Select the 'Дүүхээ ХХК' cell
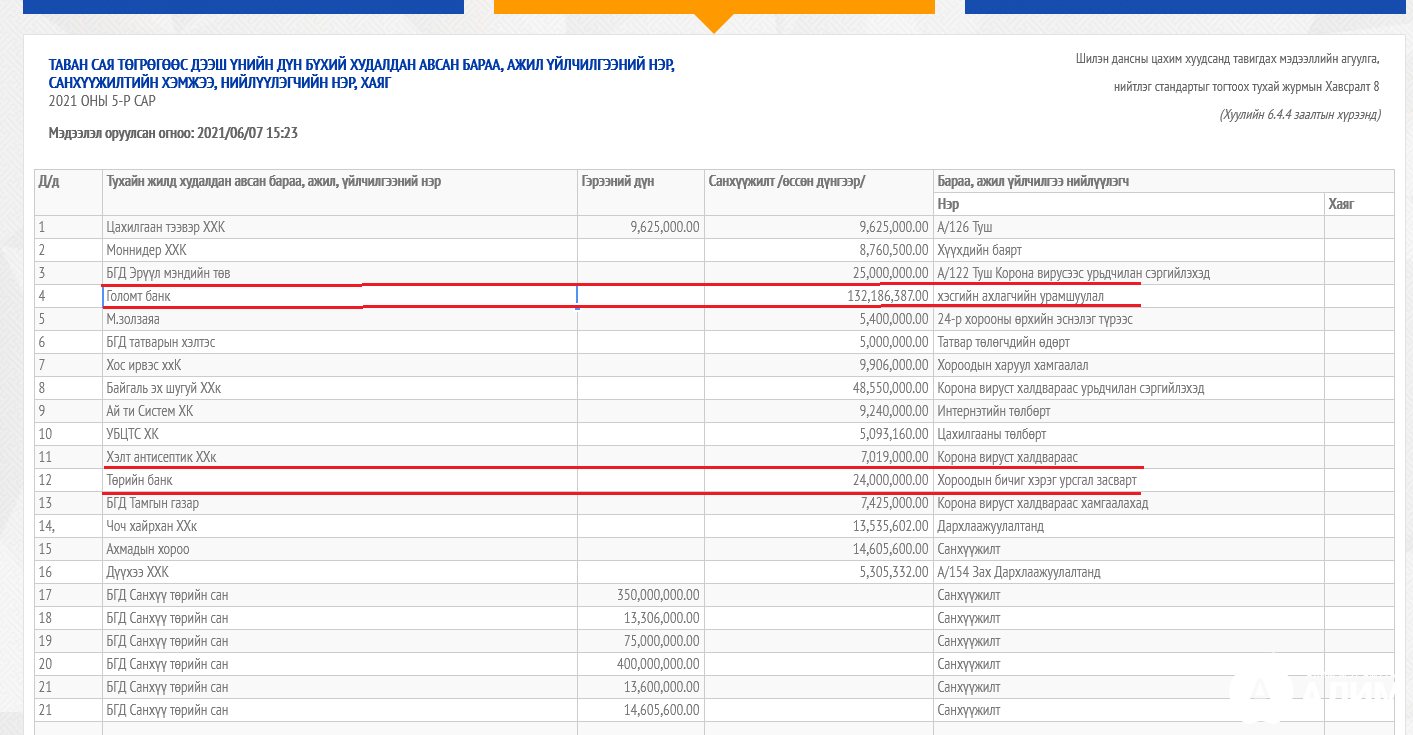Viewport: 1413px width, 735px height. (x=340, y=572)
